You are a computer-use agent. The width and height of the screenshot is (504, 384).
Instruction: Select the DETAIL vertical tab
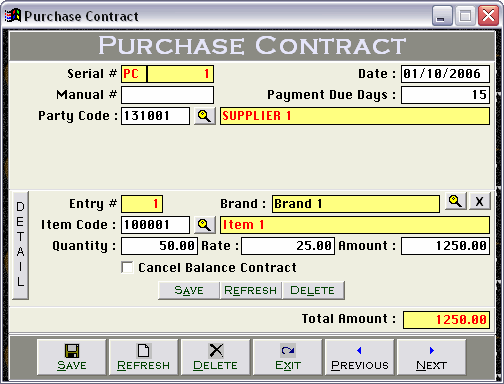20,245
